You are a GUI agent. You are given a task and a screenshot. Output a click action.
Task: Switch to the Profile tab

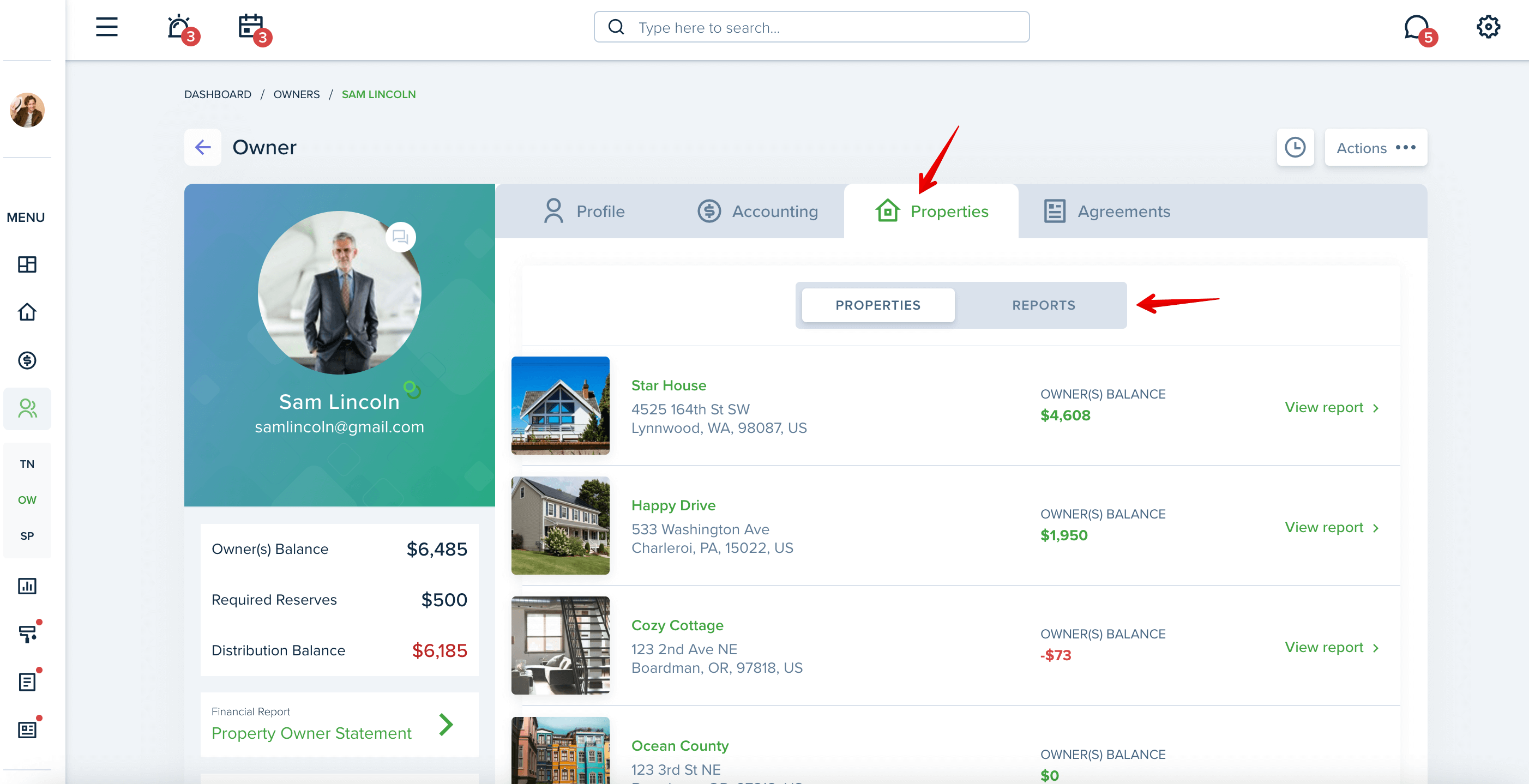(x=584, y=212)
